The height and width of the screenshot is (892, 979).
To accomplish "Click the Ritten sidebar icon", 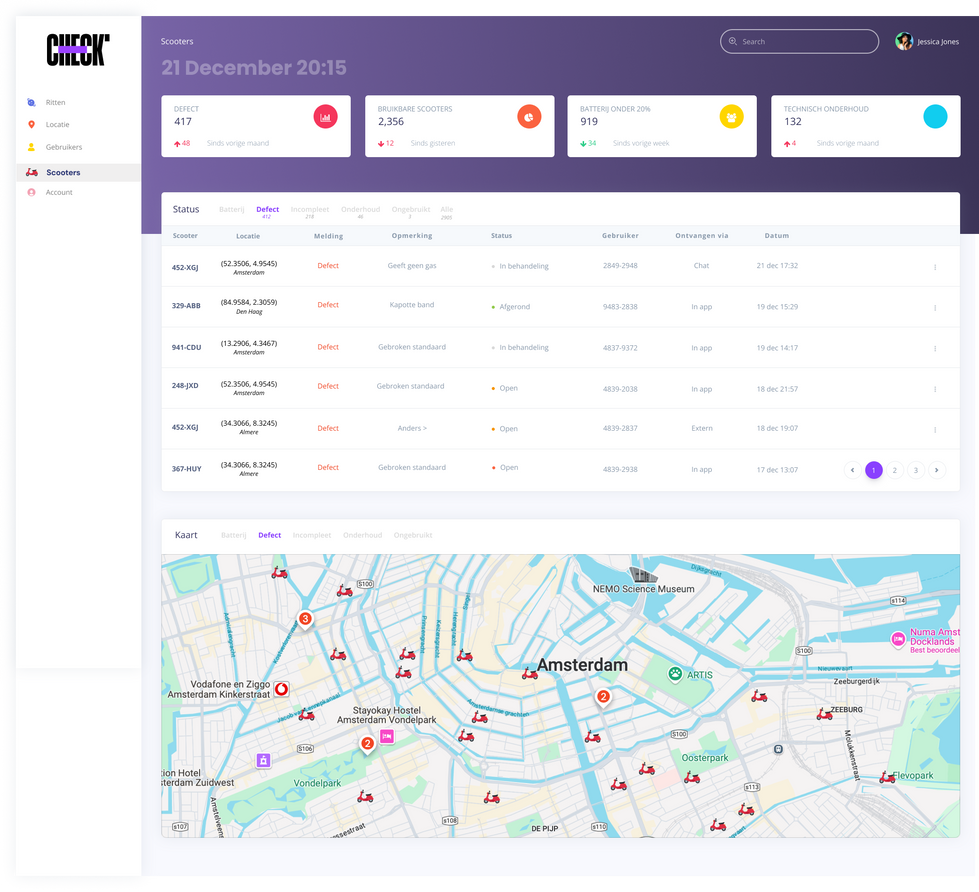I will (x=31, y=102).
